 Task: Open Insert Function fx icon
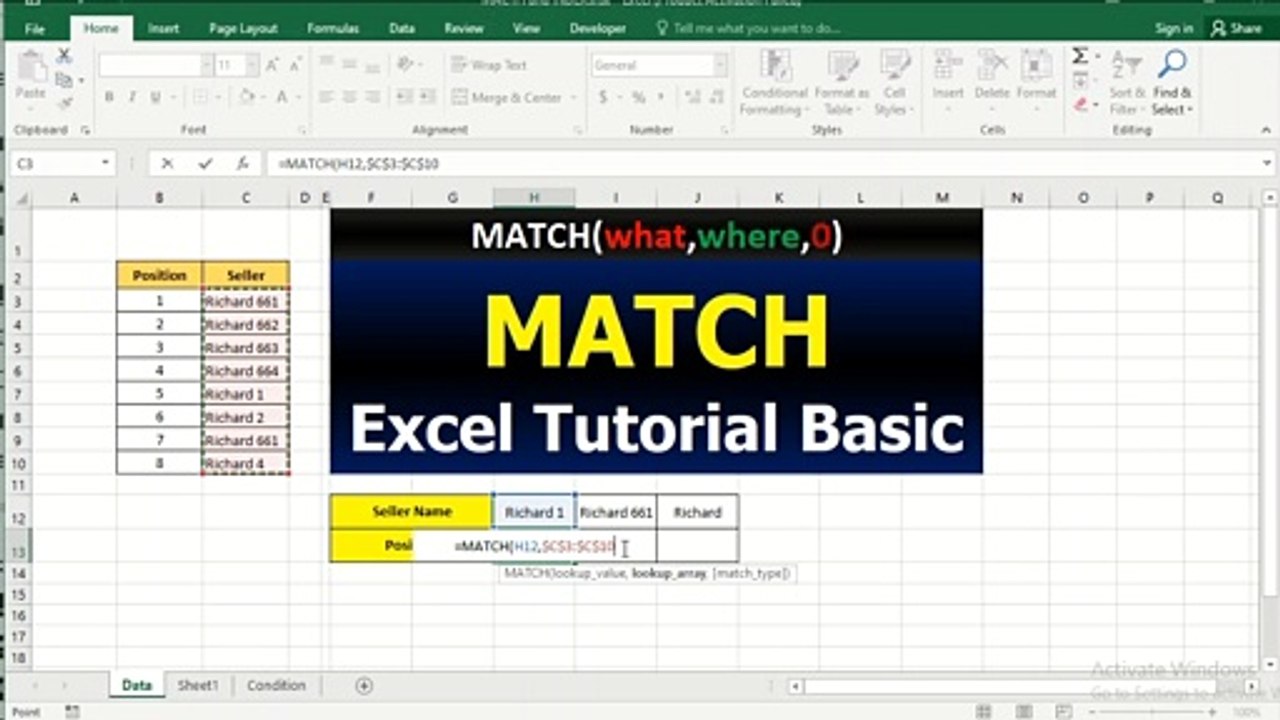coord(241,163)
